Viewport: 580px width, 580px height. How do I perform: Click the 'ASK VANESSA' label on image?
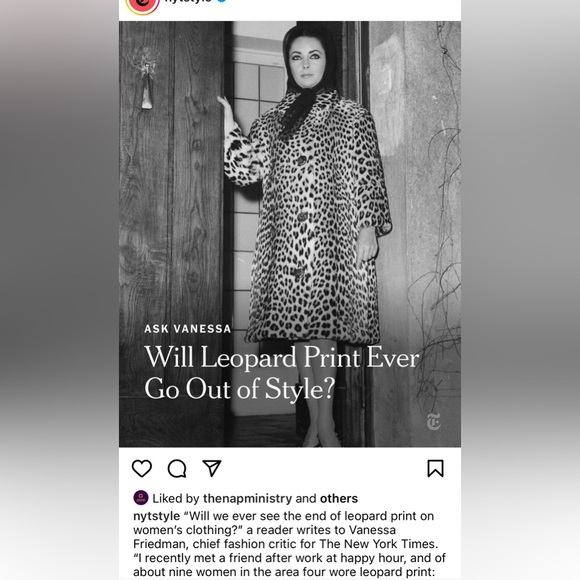(188, 329)
